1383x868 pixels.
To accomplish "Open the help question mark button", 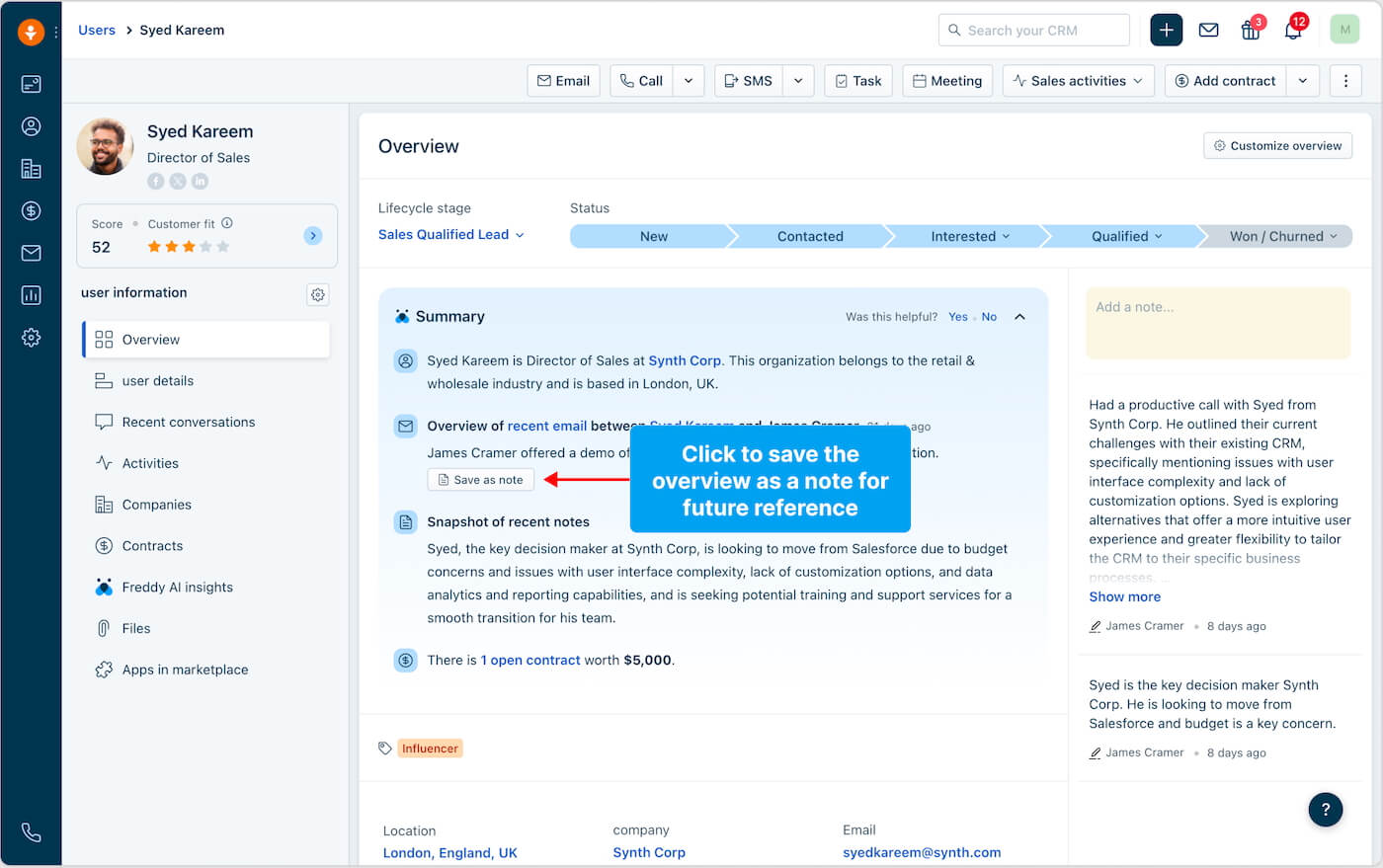I will click(x=1325, y=810).
